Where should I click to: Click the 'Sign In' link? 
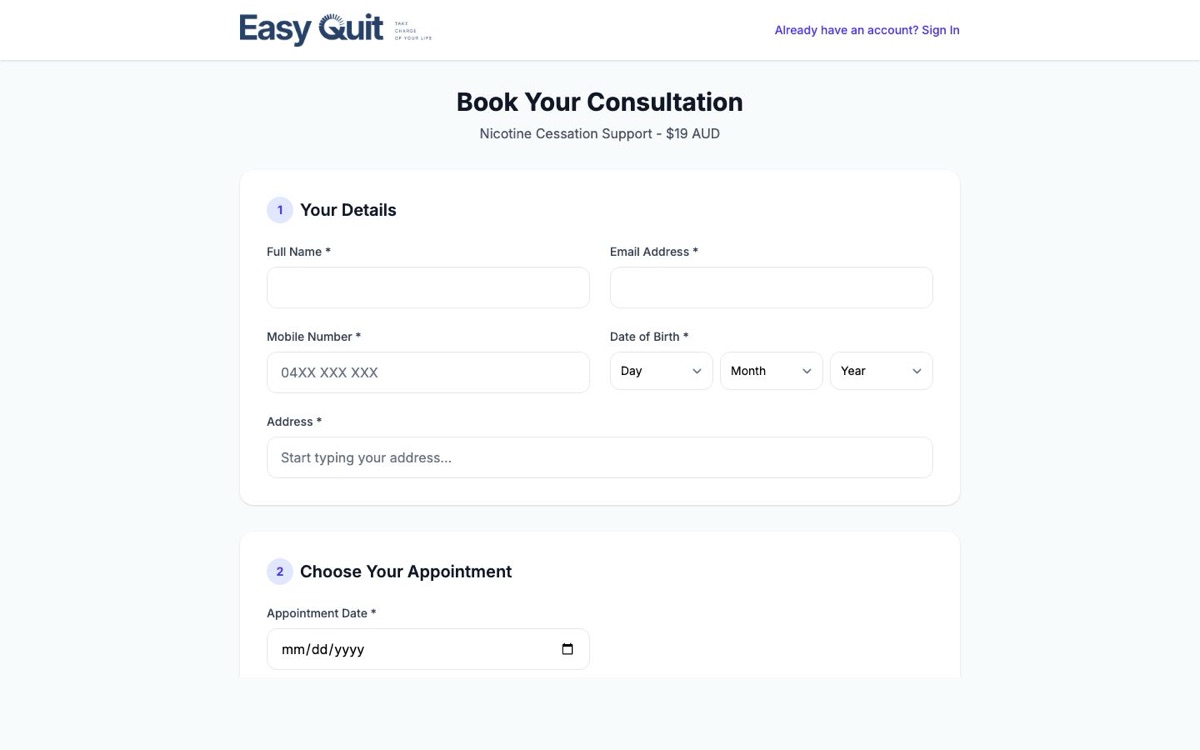(x=940, y=30)
